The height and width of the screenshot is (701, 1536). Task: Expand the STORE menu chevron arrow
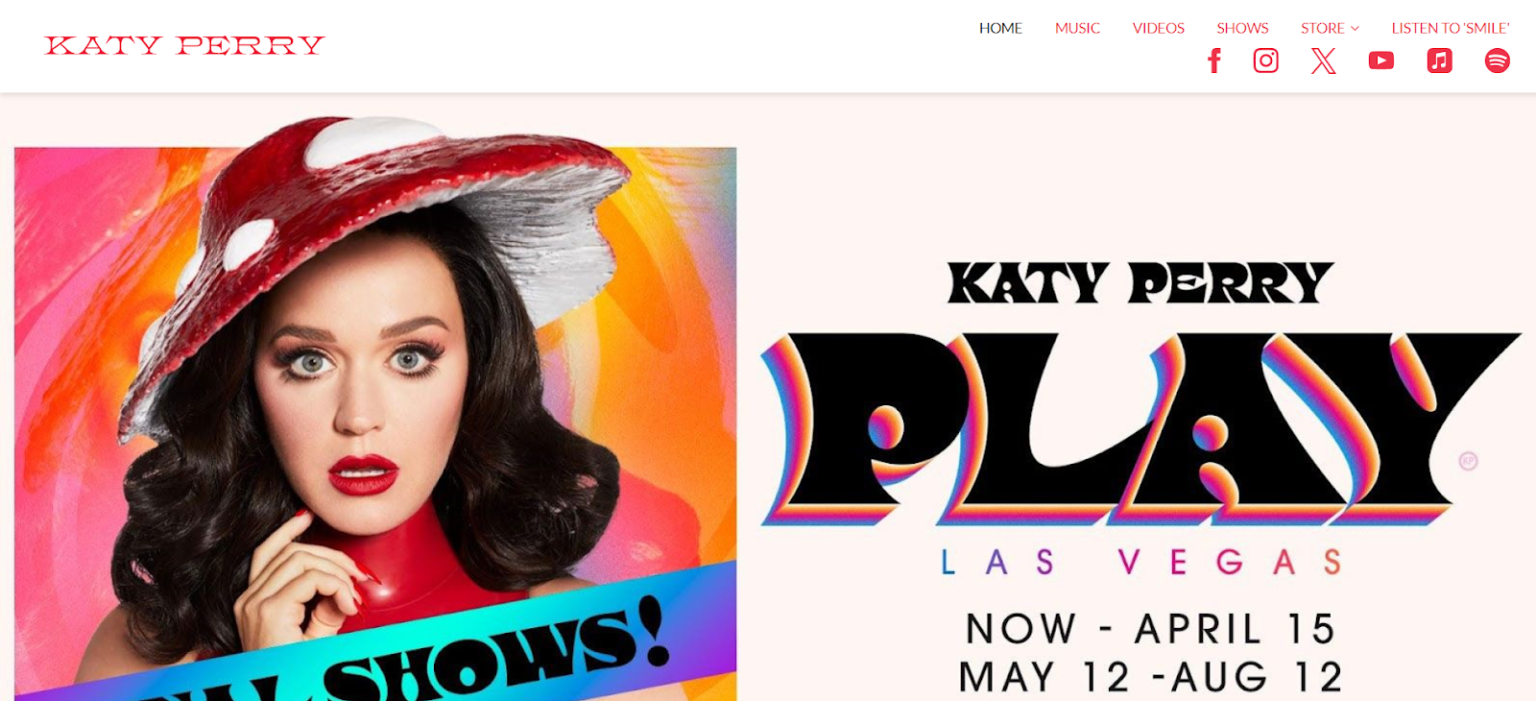(1355, 29)
